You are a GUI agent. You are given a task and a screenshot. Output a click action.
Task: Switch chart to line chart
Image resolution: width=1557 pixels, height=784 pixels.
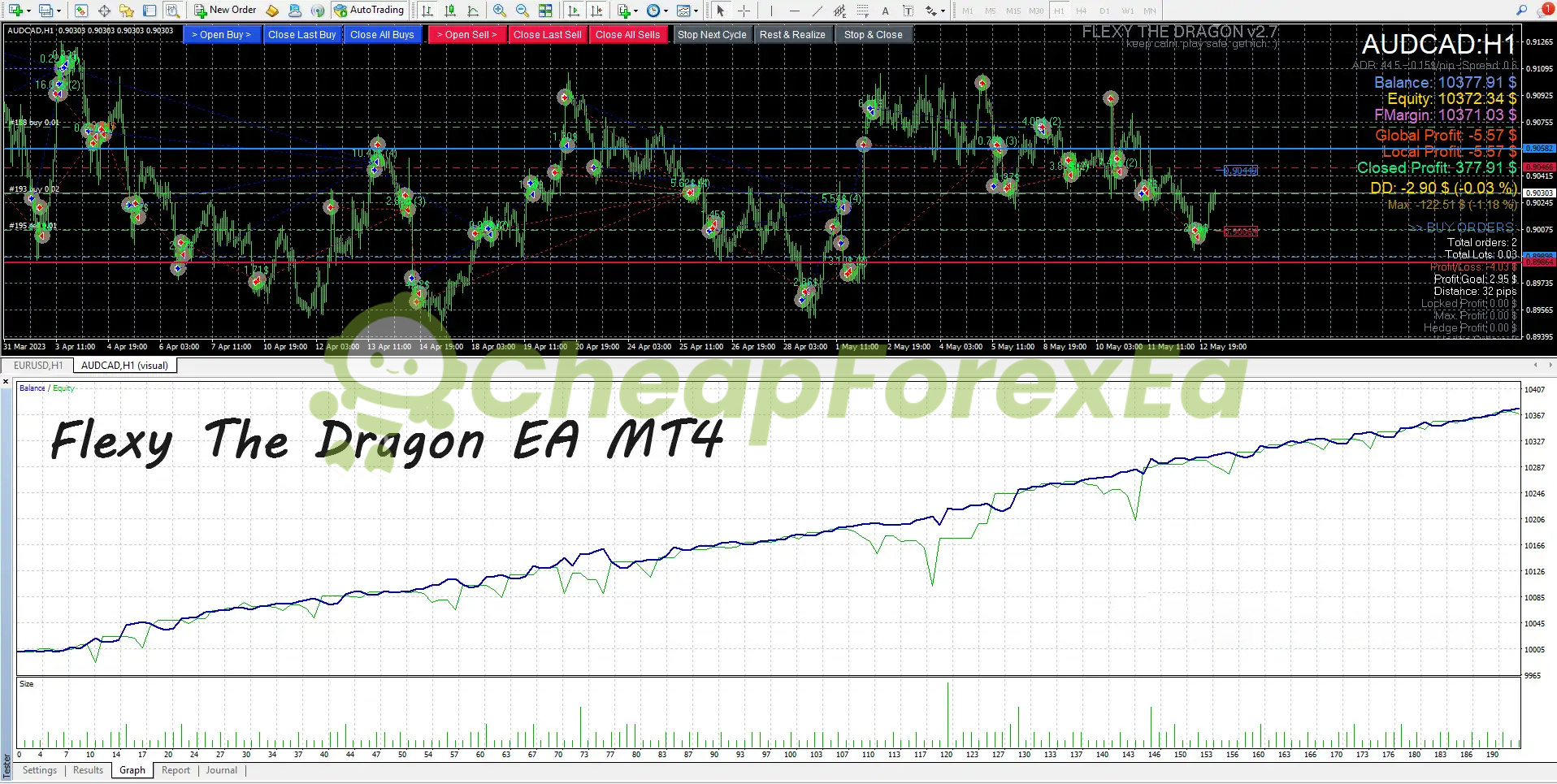(x=473, y=11)
